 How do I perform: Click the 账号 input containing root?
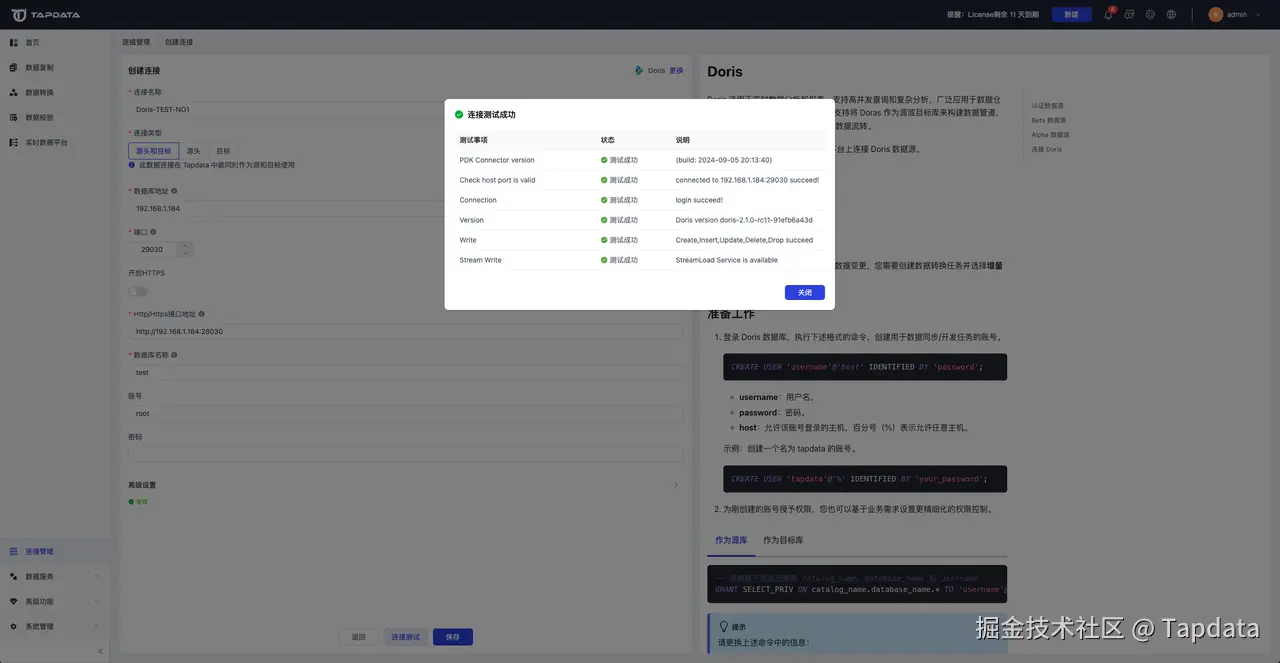tap(405, 412)
